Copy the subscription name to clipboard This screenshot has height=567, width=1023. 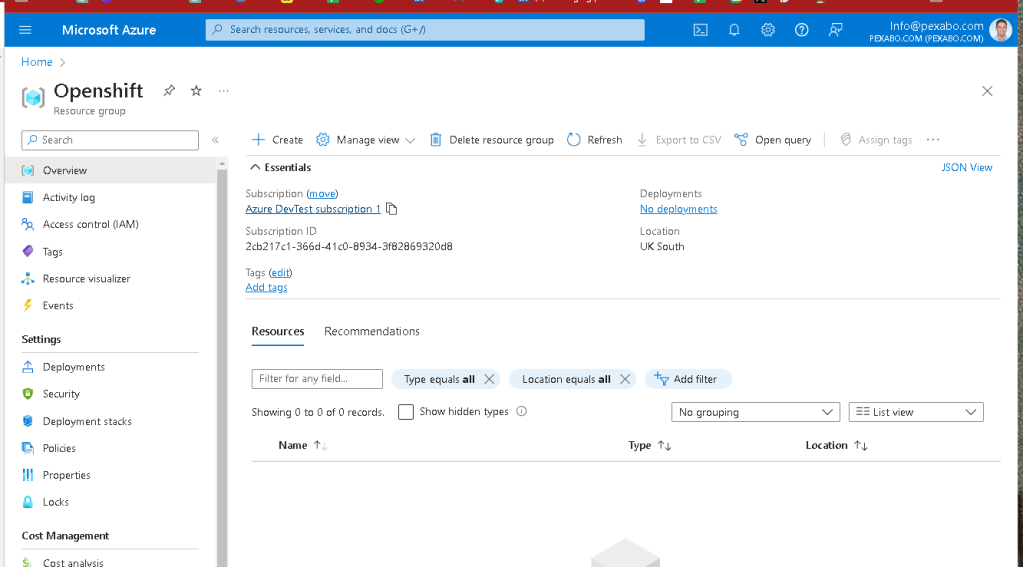tap(391, 209)
